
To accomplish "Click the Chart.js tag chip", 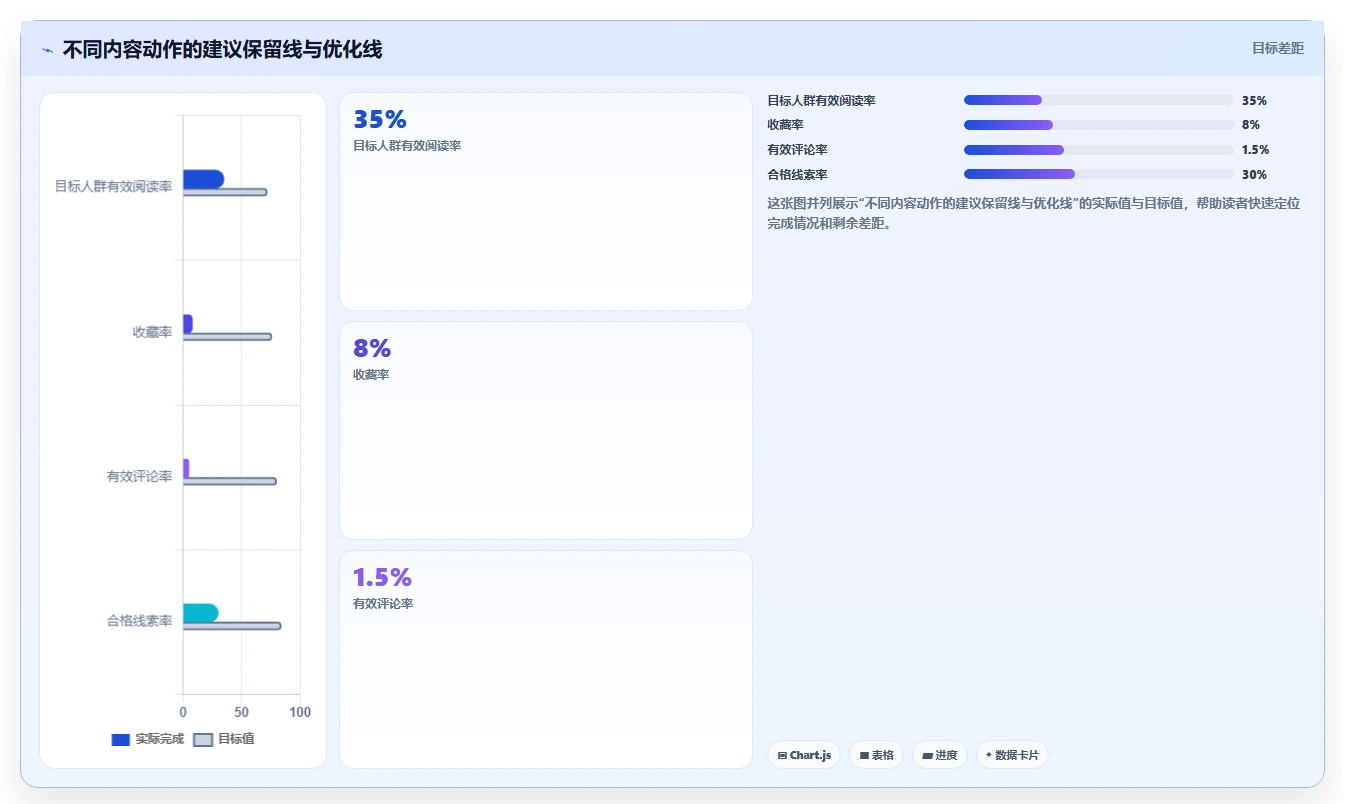I will (x=804, y=755).
